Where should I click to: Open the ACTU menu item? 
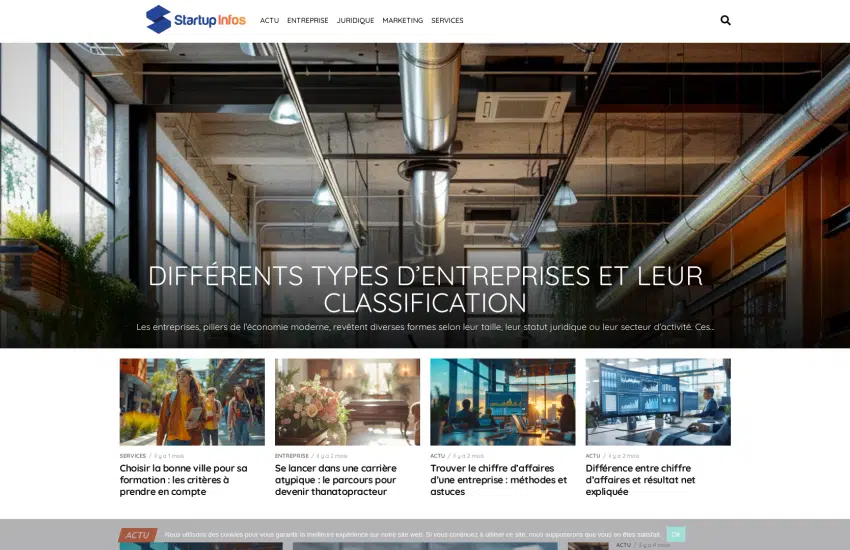[269, 21]
